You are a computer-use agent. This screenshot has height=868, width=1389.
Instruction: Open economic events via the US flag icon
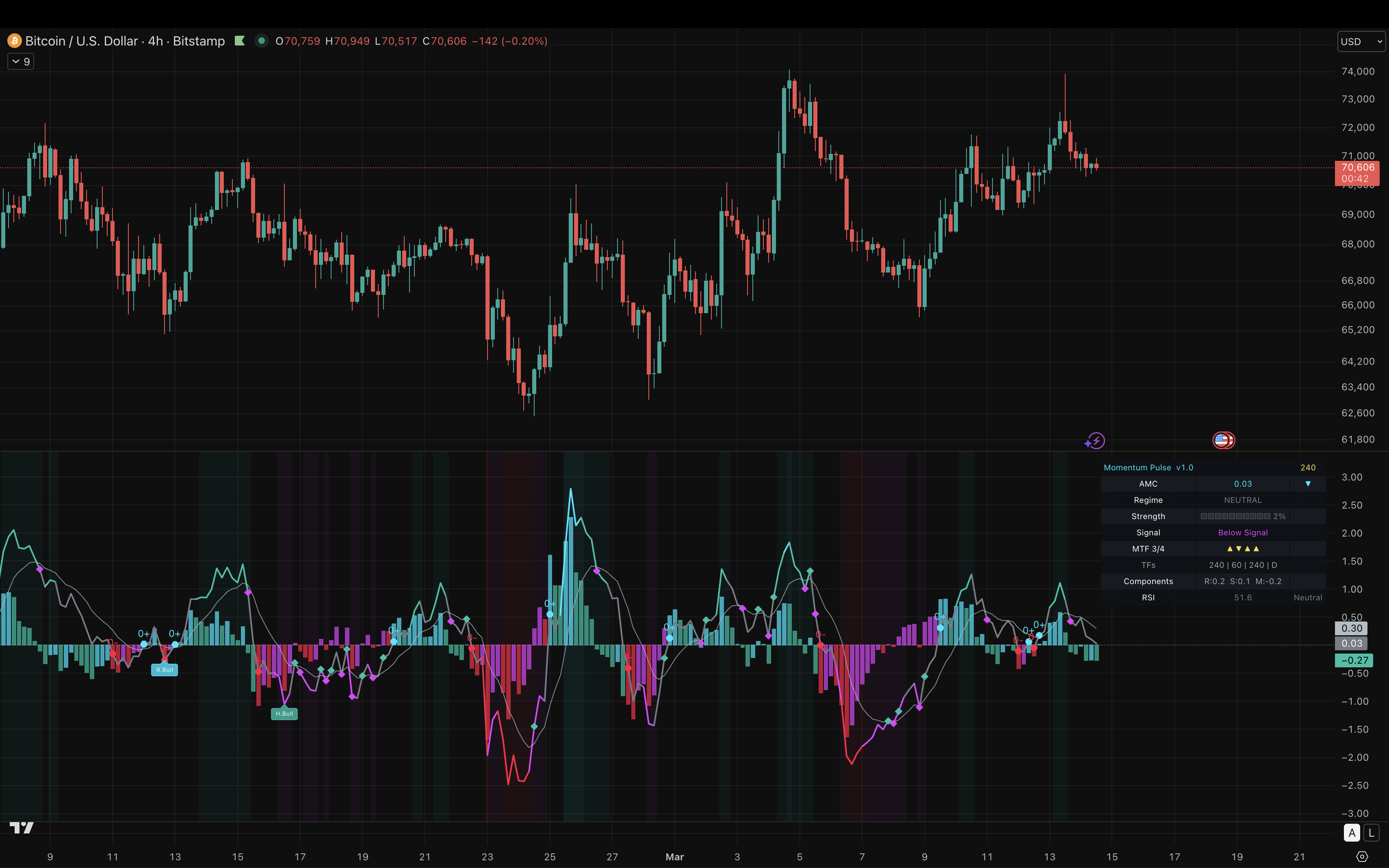1224,440
